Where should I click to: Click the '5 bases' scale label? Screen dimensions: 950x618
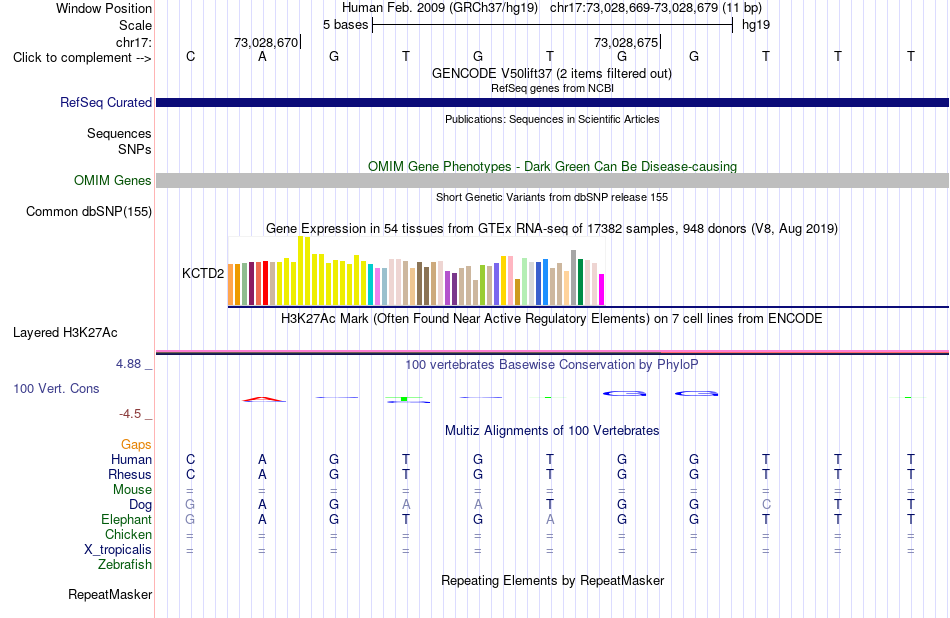(345, 25)
